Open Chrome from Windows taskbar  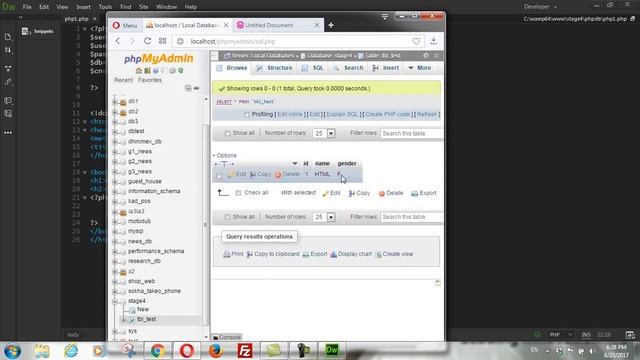point(158,351)
